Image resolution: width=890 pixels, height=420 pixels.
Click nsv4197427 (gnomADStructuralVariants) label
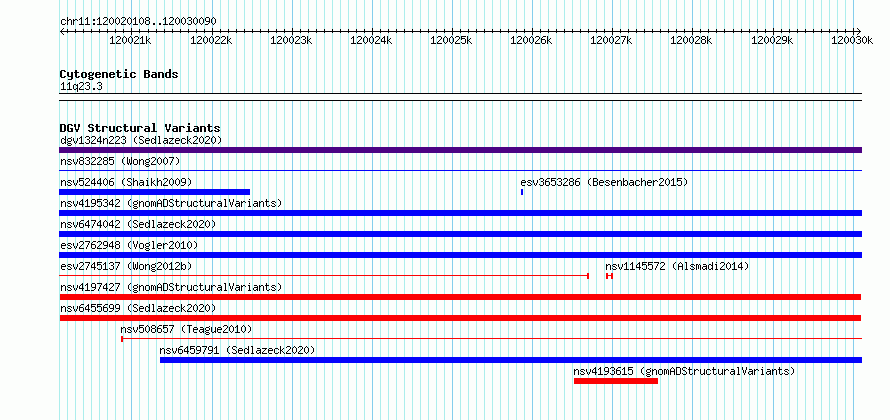tap(171, 287)
